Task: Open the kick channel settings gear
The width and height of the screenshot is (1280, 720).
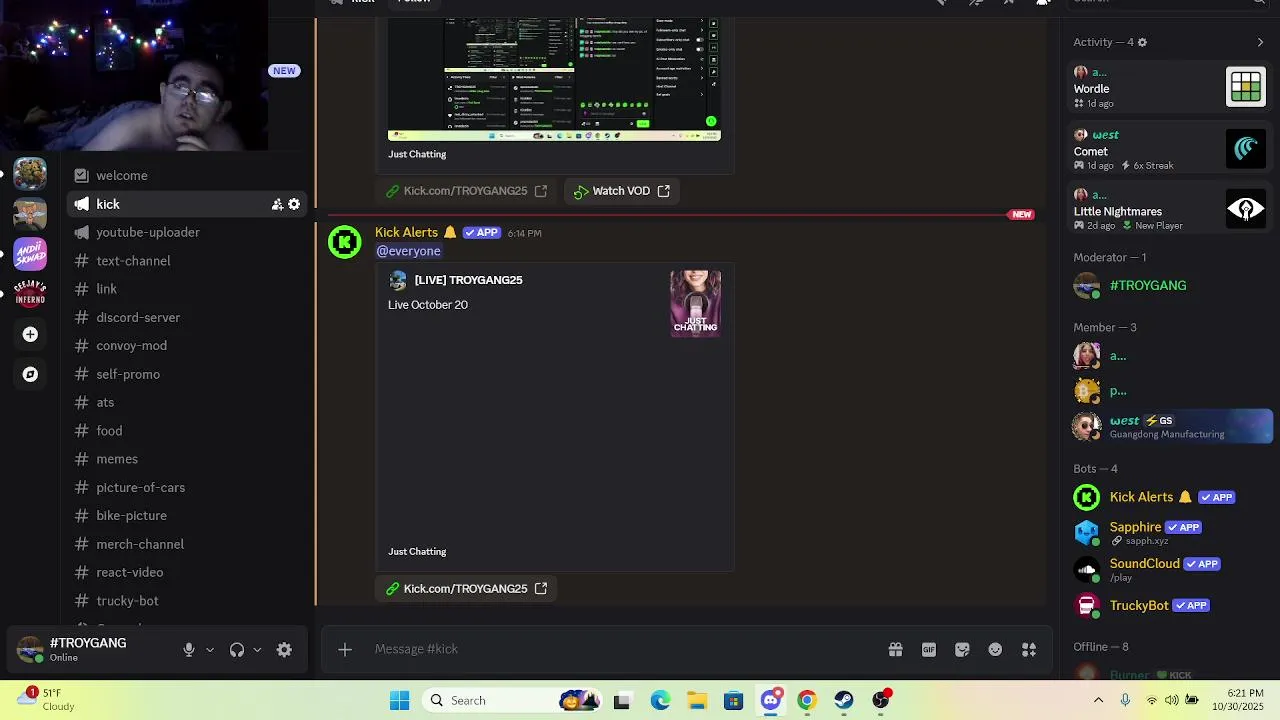Action: coord(294,204)
